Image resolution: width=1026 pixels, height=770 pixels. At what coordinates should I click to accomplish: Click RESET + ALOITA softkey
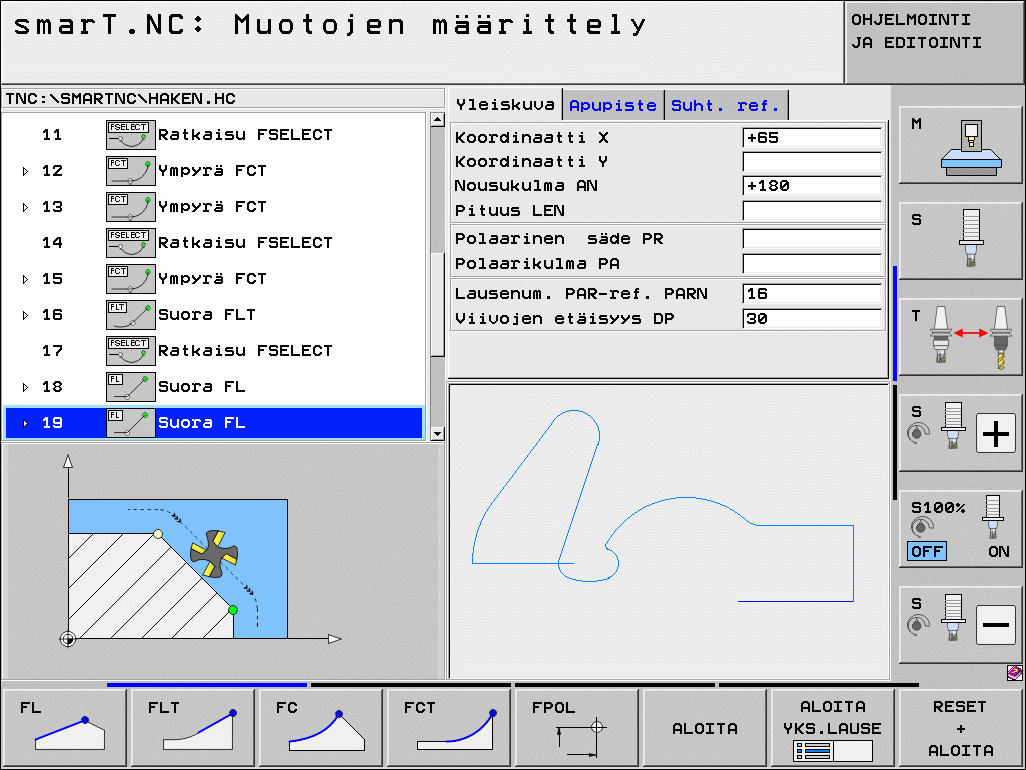pyautogui.click(x=960, y=727)
